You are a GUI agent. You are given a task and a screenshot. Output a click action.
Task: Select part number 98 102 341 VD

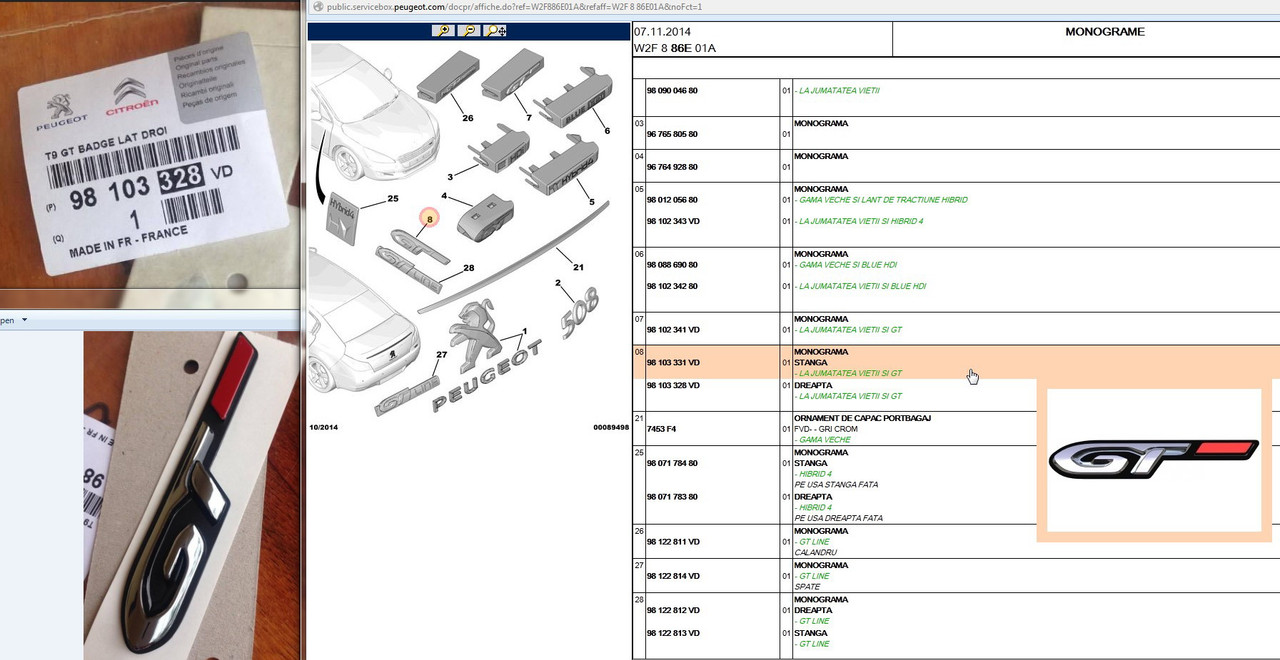click(673, 330)
